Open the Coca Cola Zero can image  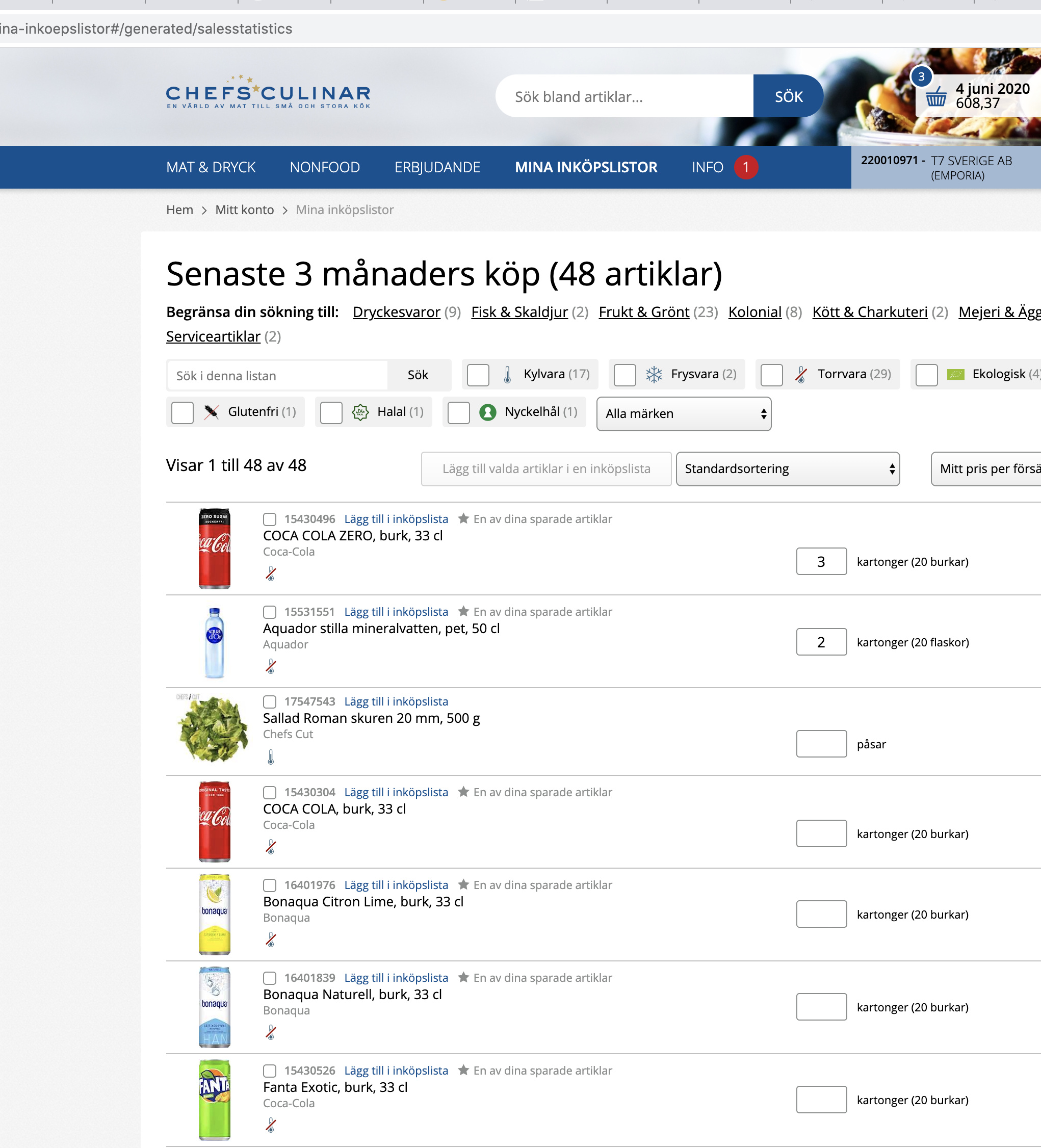214,549
